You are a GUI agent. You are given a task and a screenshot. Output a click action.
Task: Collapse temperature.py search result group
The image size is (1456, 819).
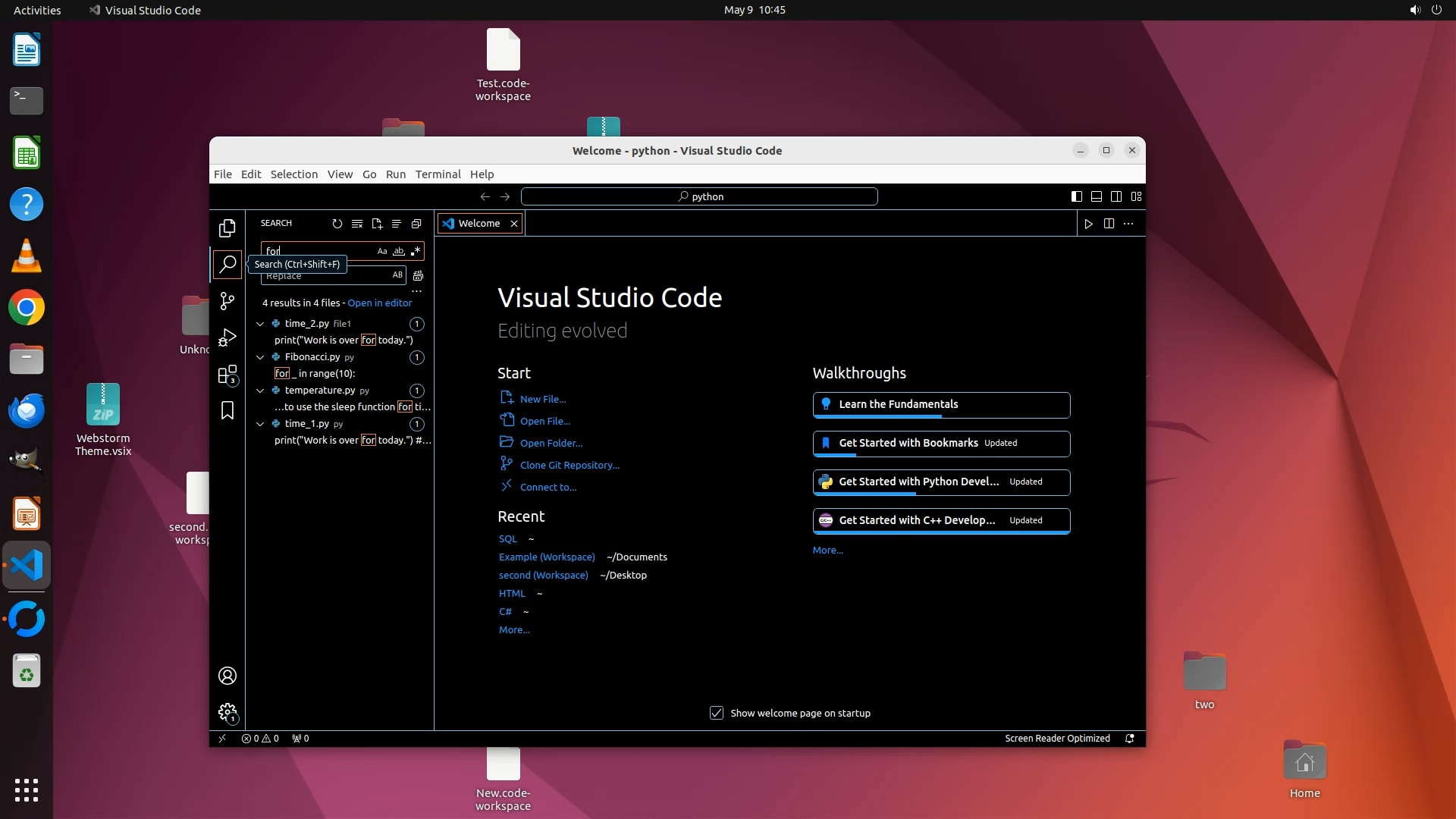260,391
